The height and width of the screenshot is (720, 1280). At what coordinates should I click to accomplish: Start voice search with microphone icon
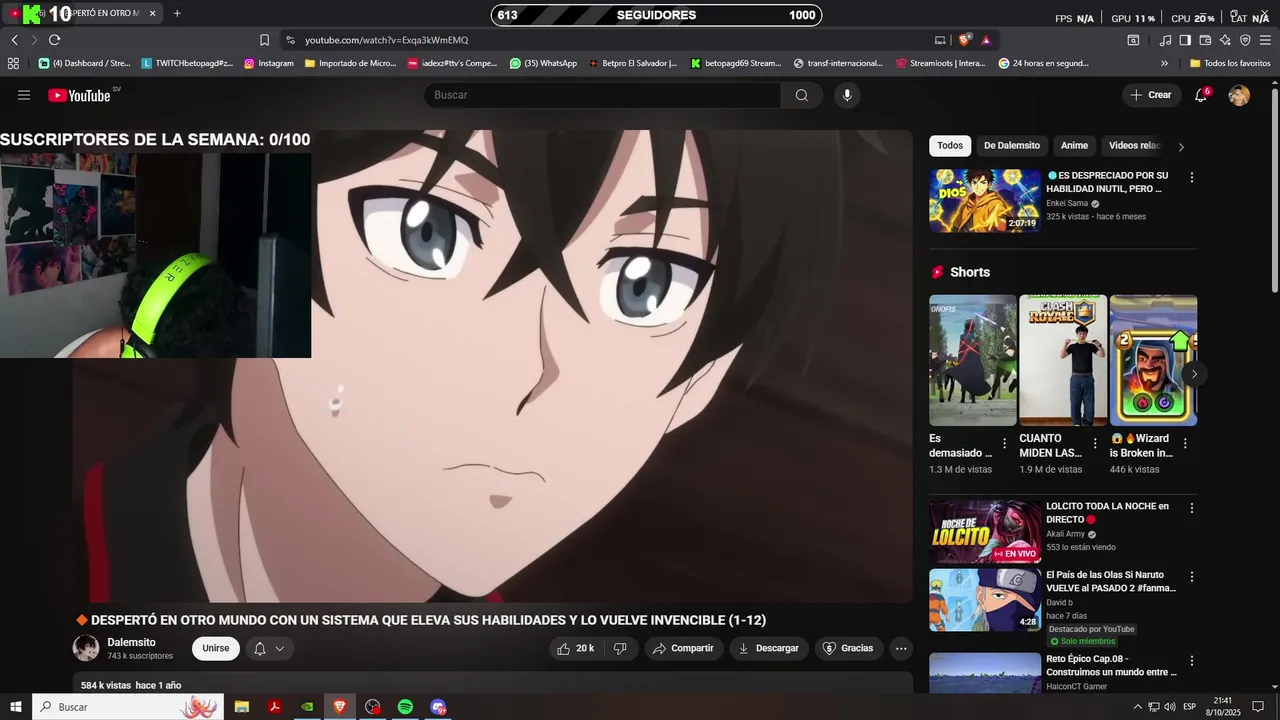point(847,95)
